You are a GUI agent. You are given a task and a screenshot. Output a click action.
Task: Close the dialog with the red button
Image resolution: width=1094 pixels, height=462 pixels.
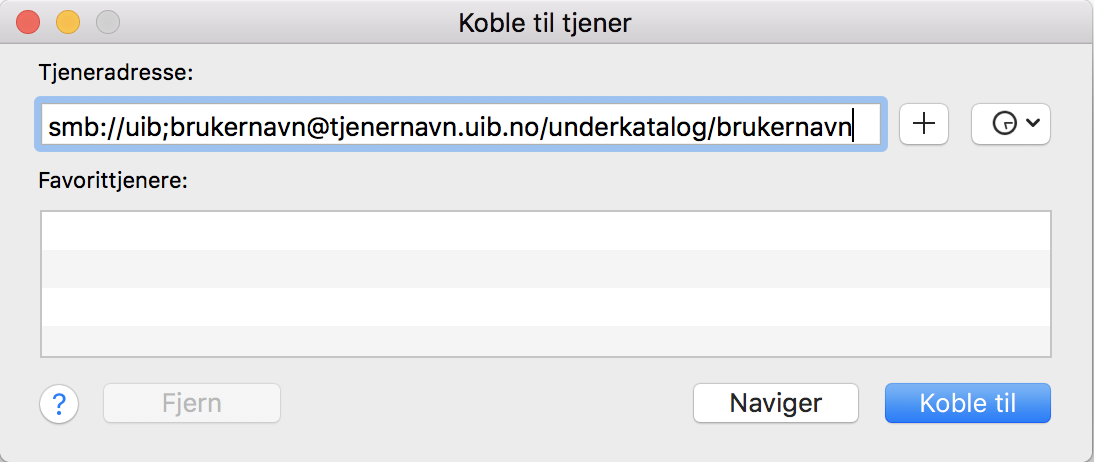point(27,22)
